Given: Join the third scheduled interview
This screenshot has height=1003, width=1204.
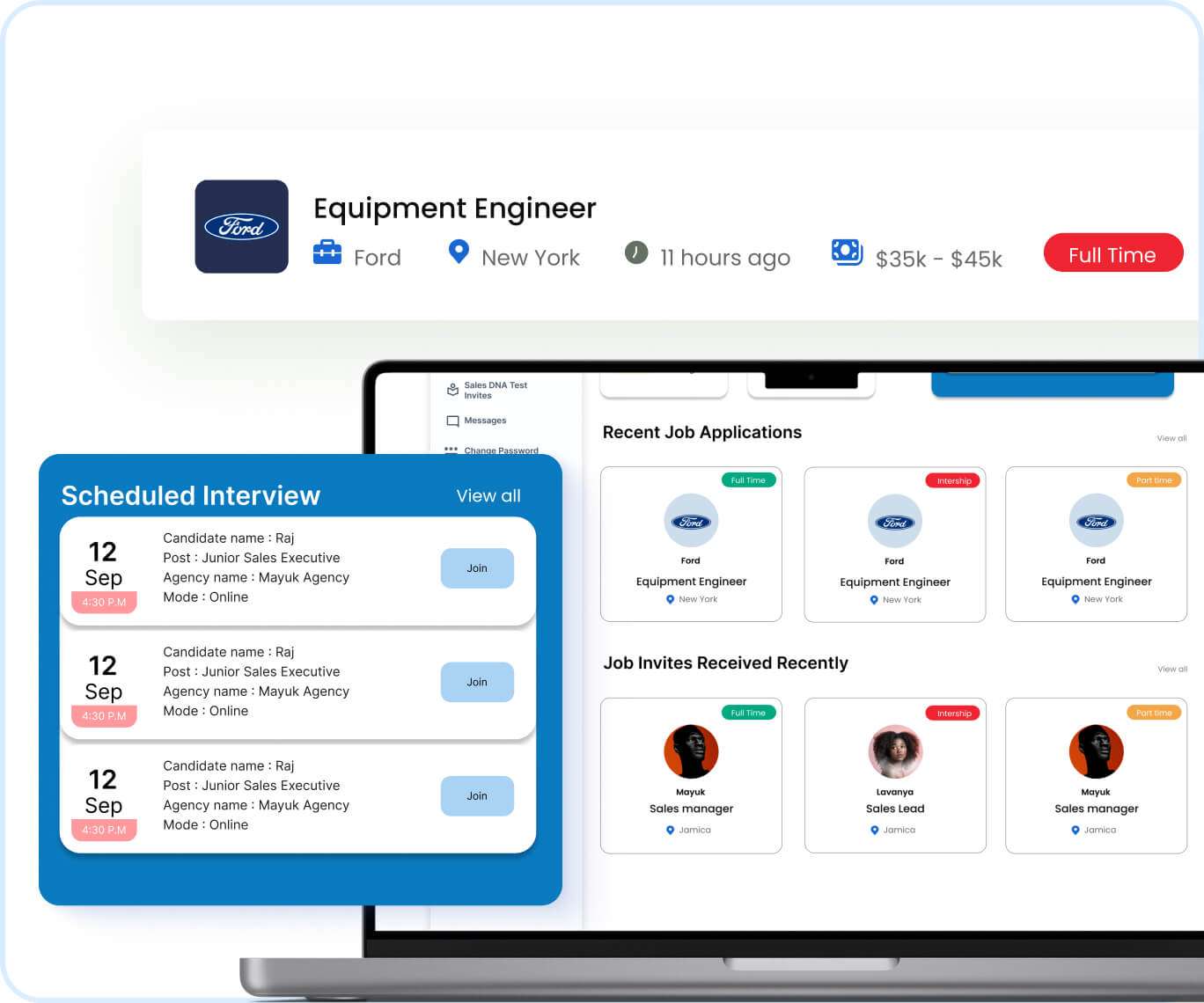Looking at the screenshot, I should pos(477,796).
